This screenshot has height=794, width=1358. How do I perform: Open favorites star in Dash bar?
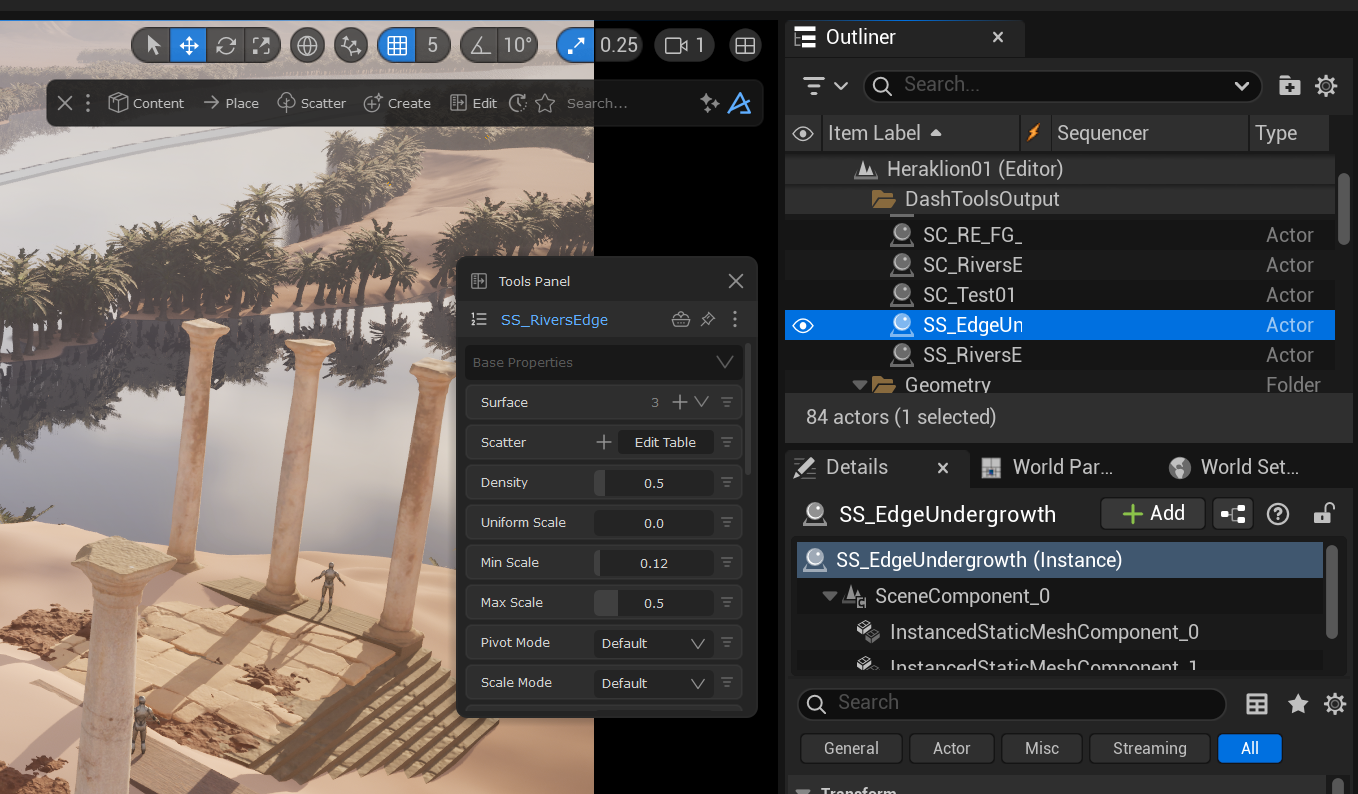pyautogui.click(x=545, y=103)
